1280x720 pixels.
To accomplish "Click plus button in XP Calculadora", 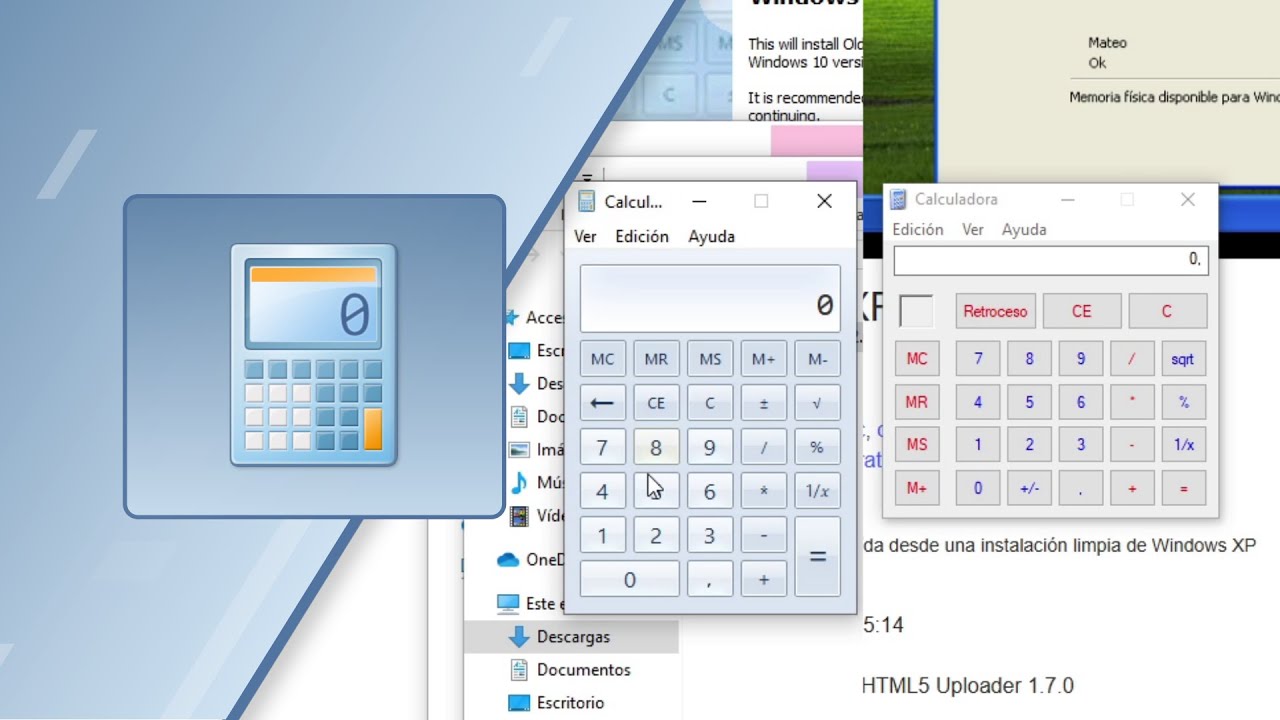I will coord(1132,488).
